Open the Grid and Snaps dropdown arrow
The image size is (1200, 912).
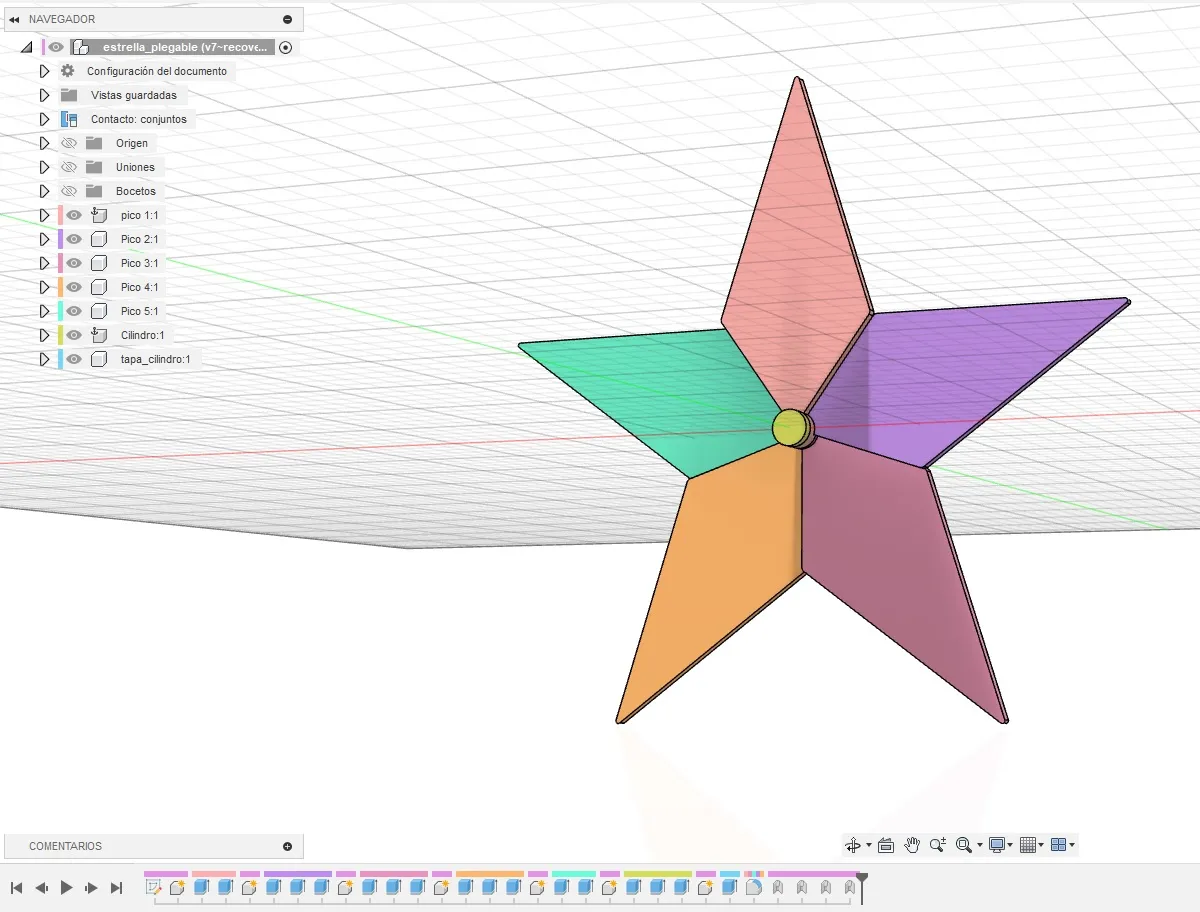[x=1041, y=845]
